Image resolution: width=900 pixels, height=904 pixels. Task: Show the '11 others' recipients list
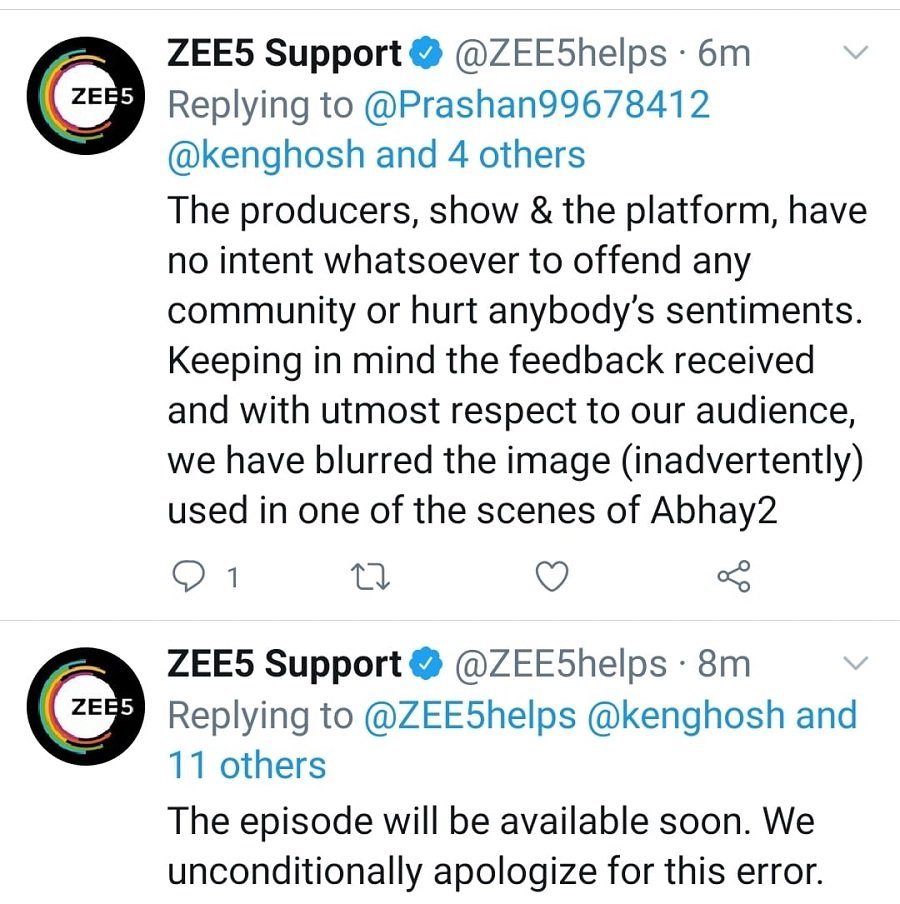pos(247,766)
